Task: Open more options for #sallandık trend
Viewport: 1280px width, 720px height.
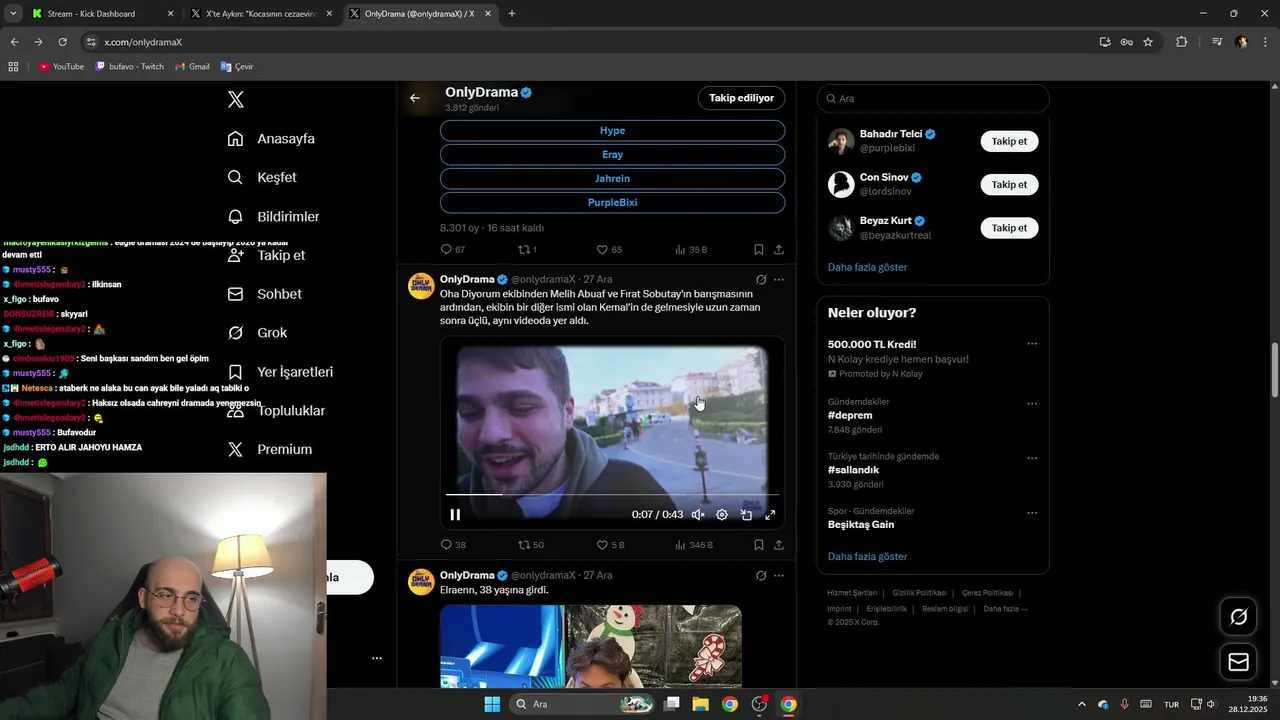Action: [x=1032, y=458]
